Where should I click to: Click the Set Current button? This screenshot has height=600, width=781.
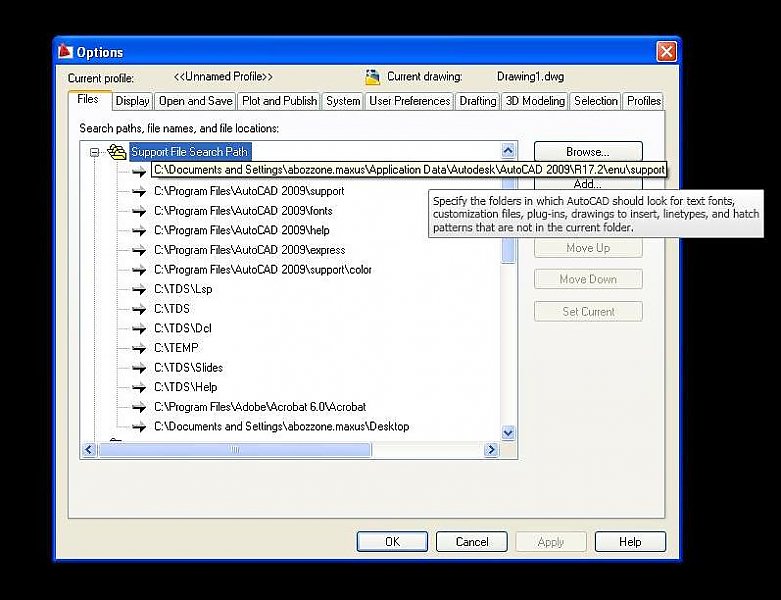click(588, 312)
